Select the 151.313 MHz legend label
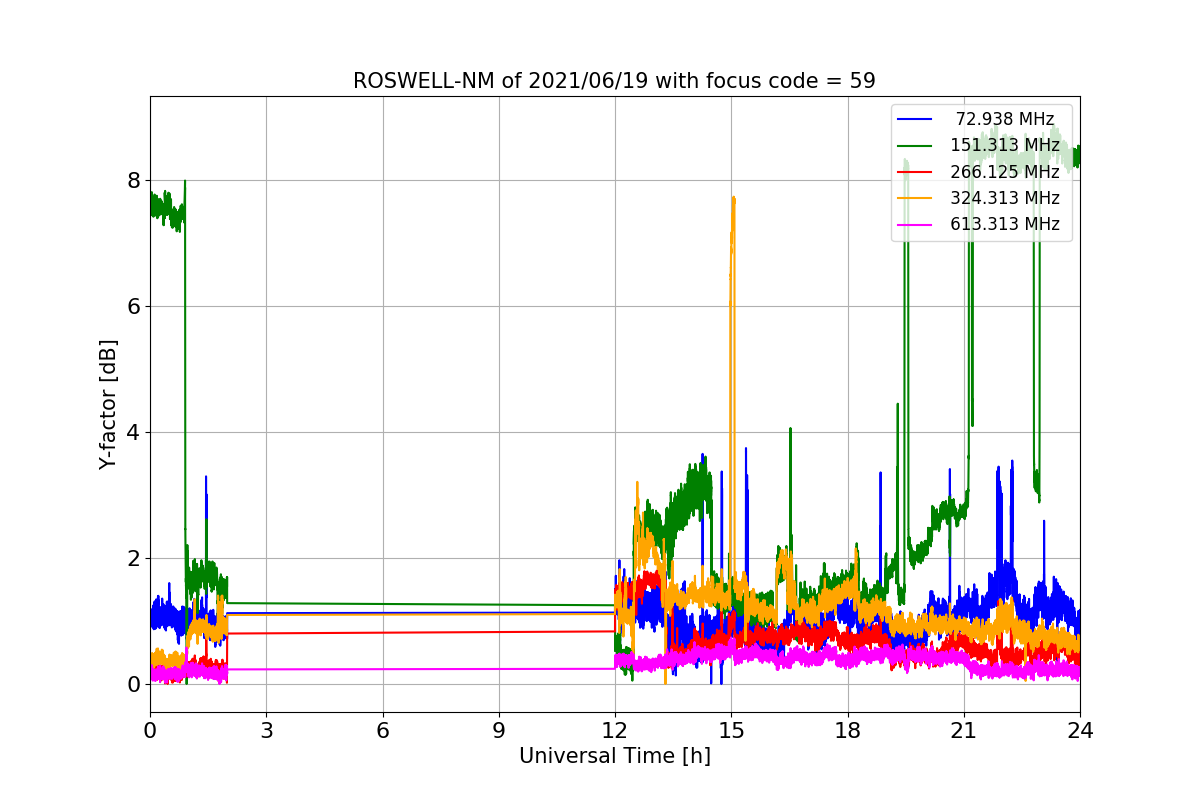 pos(1005,145)
